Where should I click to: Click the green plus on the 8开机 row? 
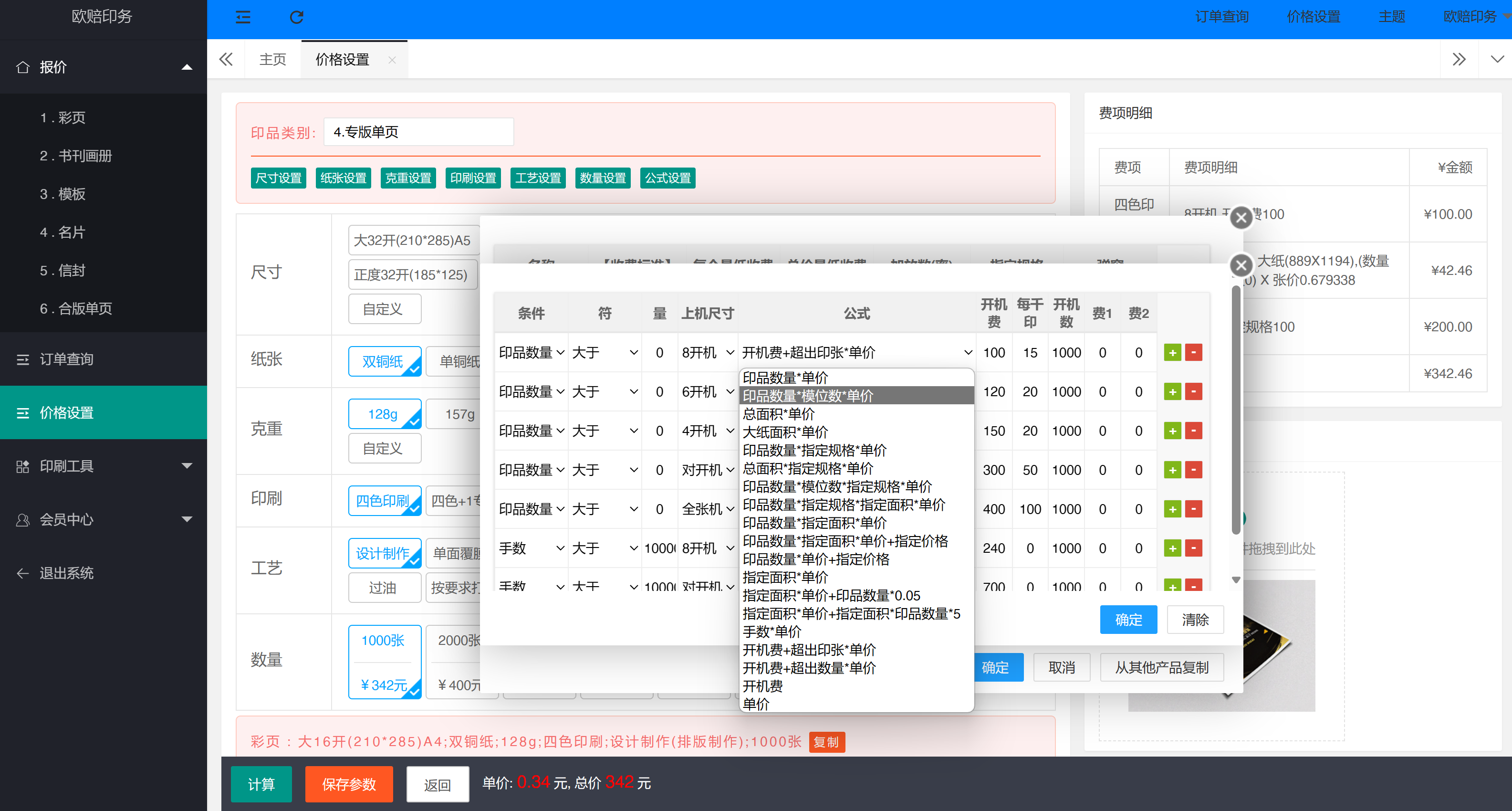[x=1172, y=352]
